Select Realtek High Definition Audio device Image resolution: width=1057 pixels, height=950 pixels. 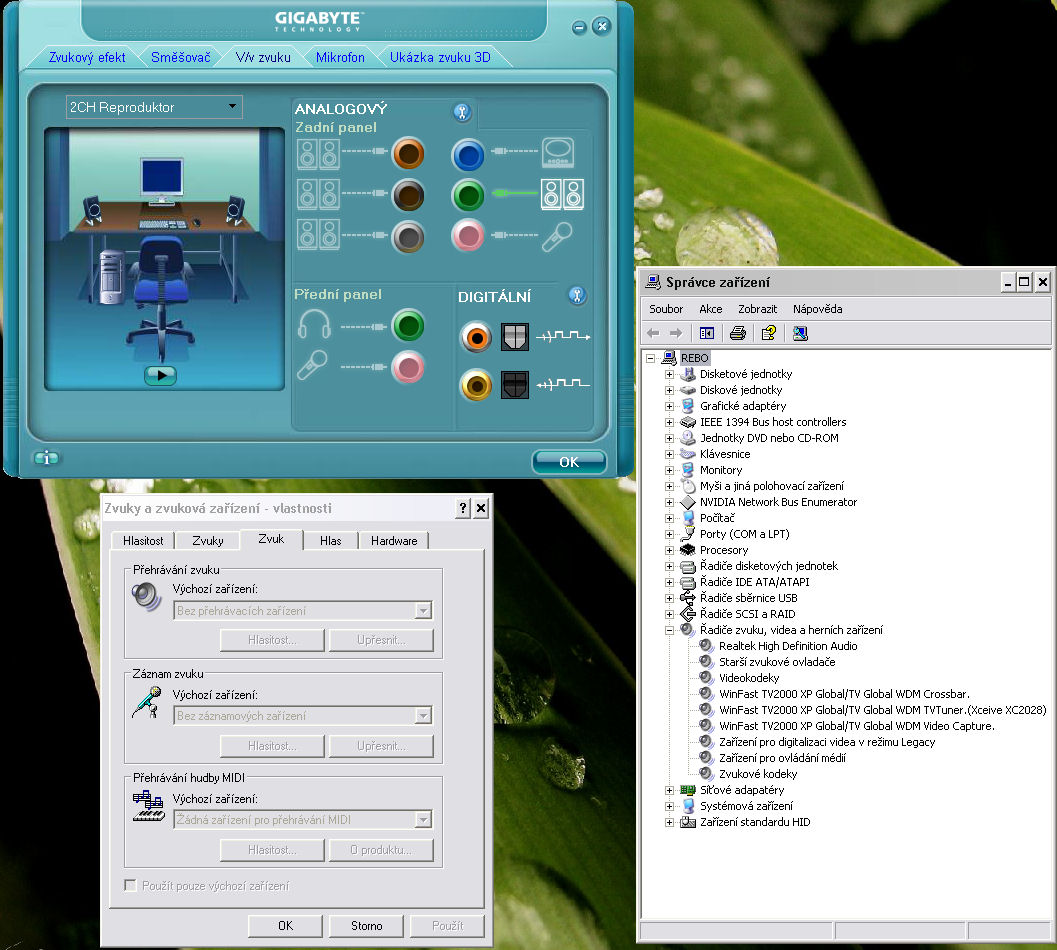(x=787, y=646)
